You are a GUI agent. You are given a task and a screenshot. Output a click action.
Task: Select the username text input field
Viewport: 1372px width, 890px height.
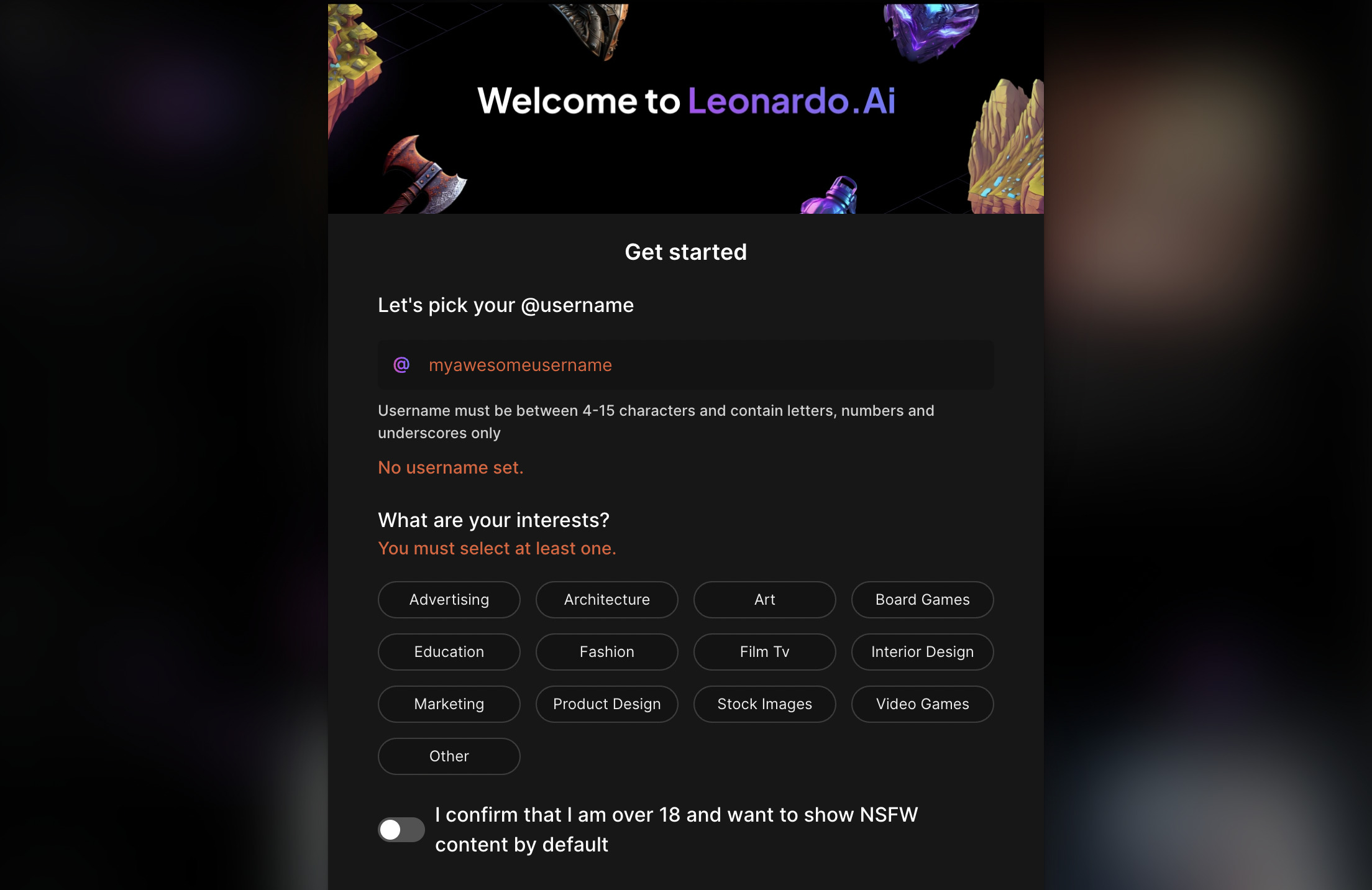coord(686,365)
